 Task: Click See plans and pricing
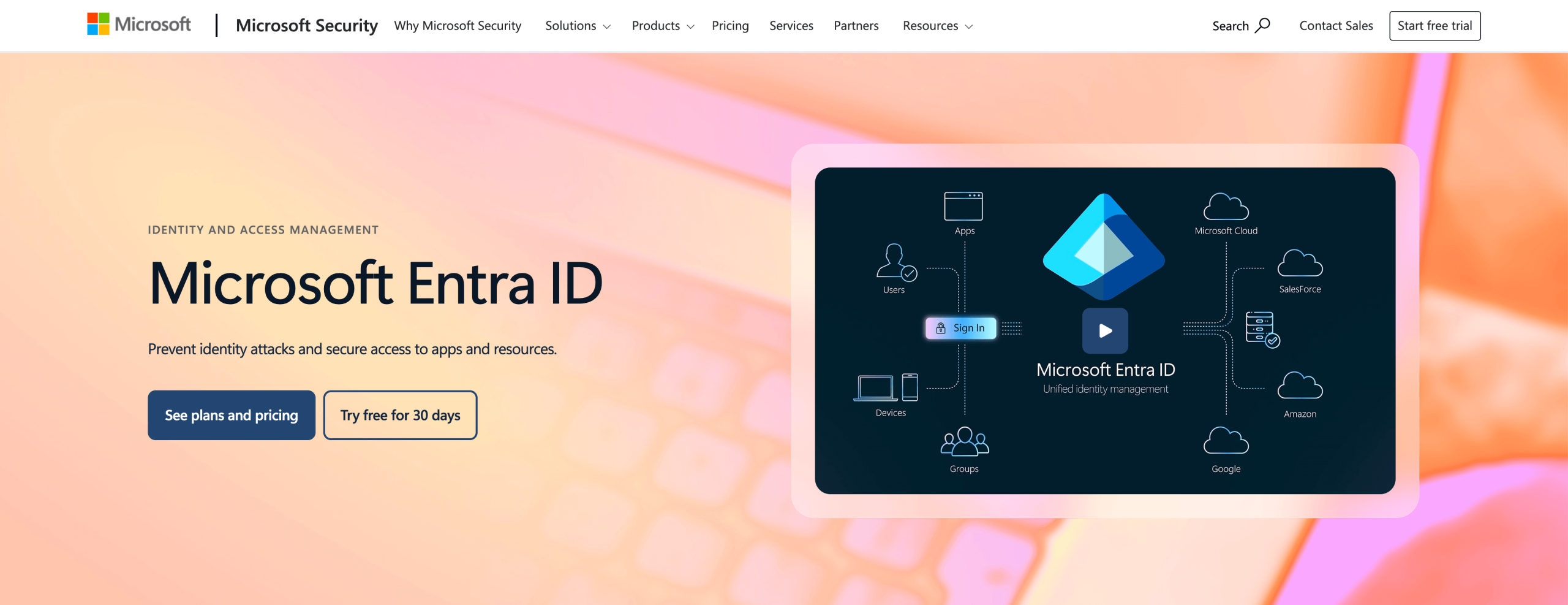click(x=231, y=415)
